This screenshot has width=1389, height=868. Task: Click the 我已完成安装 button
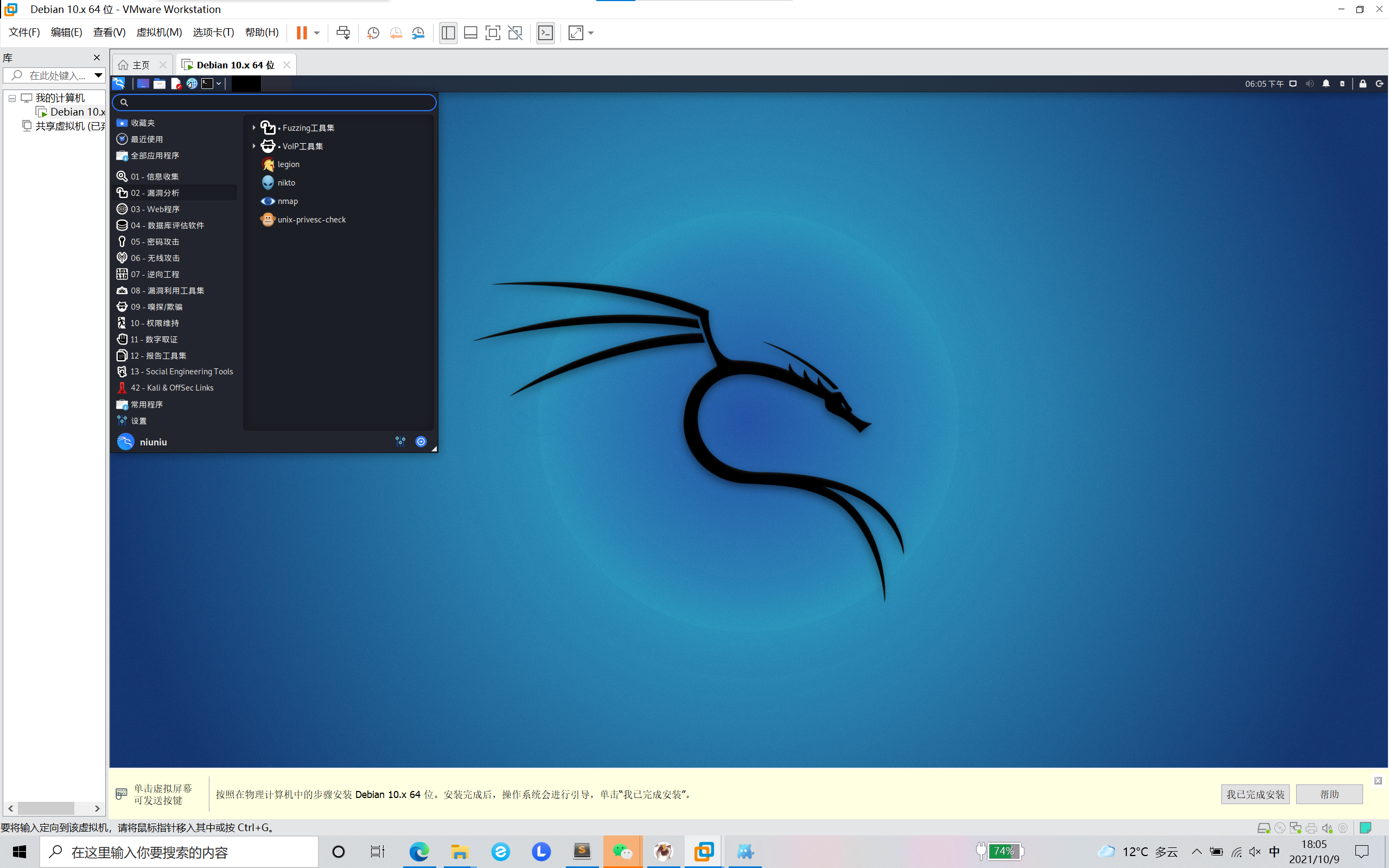(x=1254, y=794)
